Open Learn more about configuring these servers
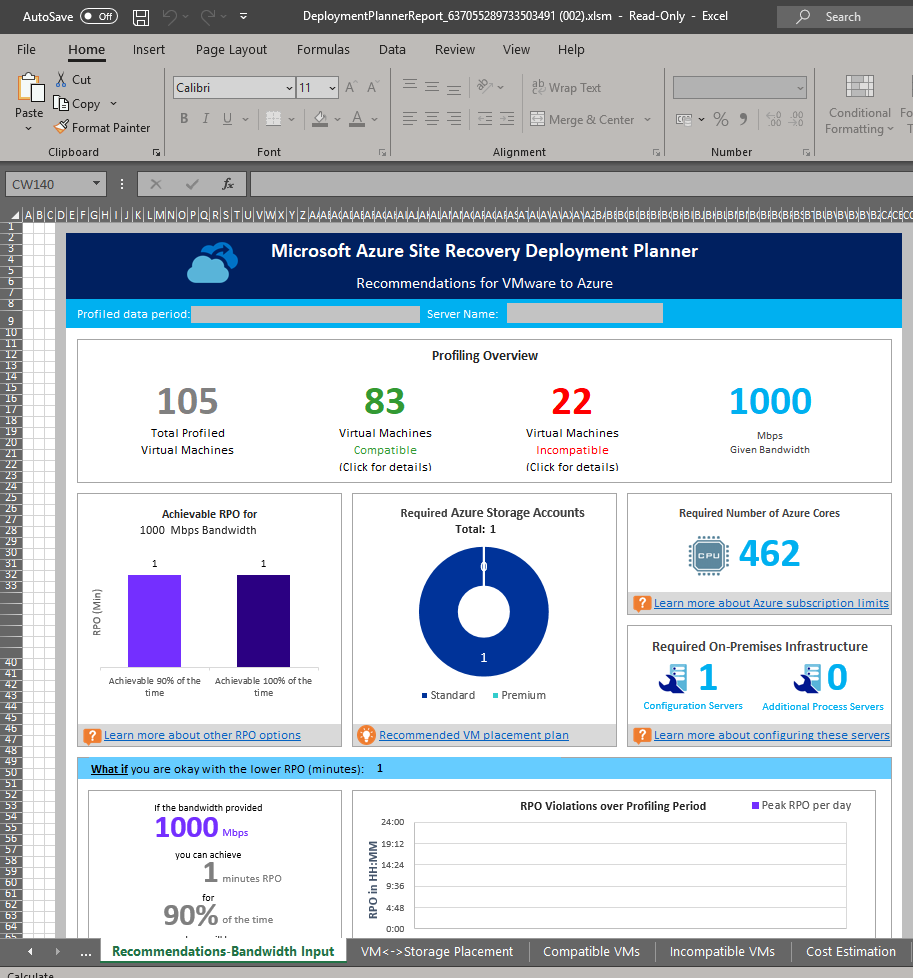913x978 pixels. coord(771,735)
